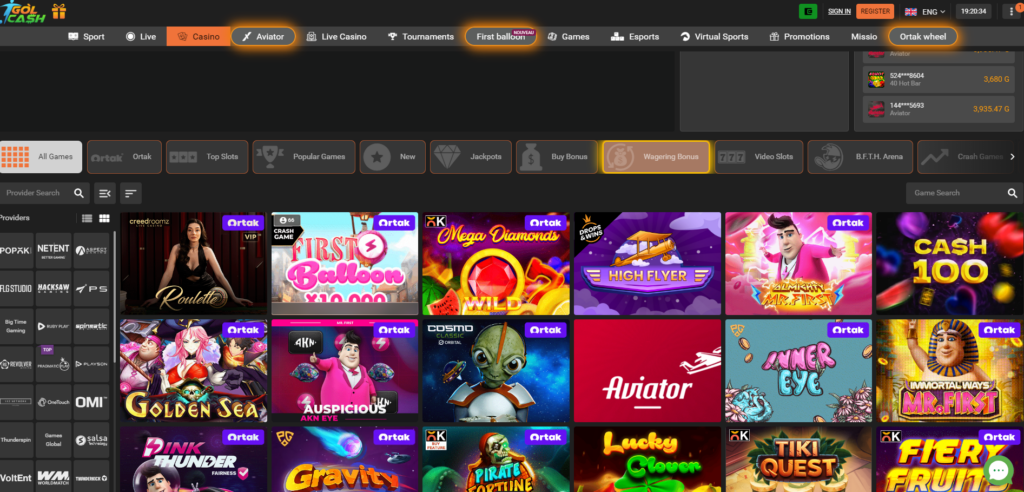Open the Golden Sea game thumbnail

pyautogui.click(x=193, y=371)
